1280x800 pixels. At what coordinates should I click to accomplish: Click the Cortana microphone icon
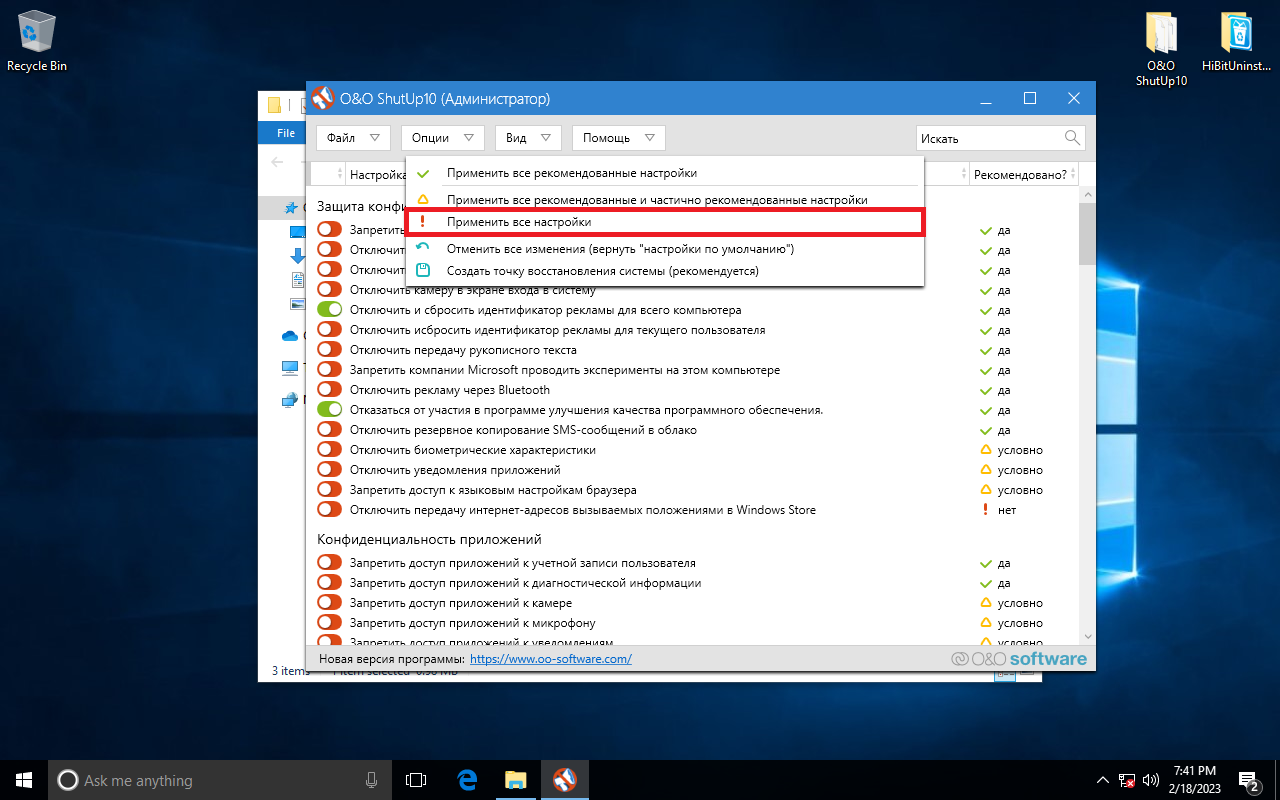click(x=372, y=780)
